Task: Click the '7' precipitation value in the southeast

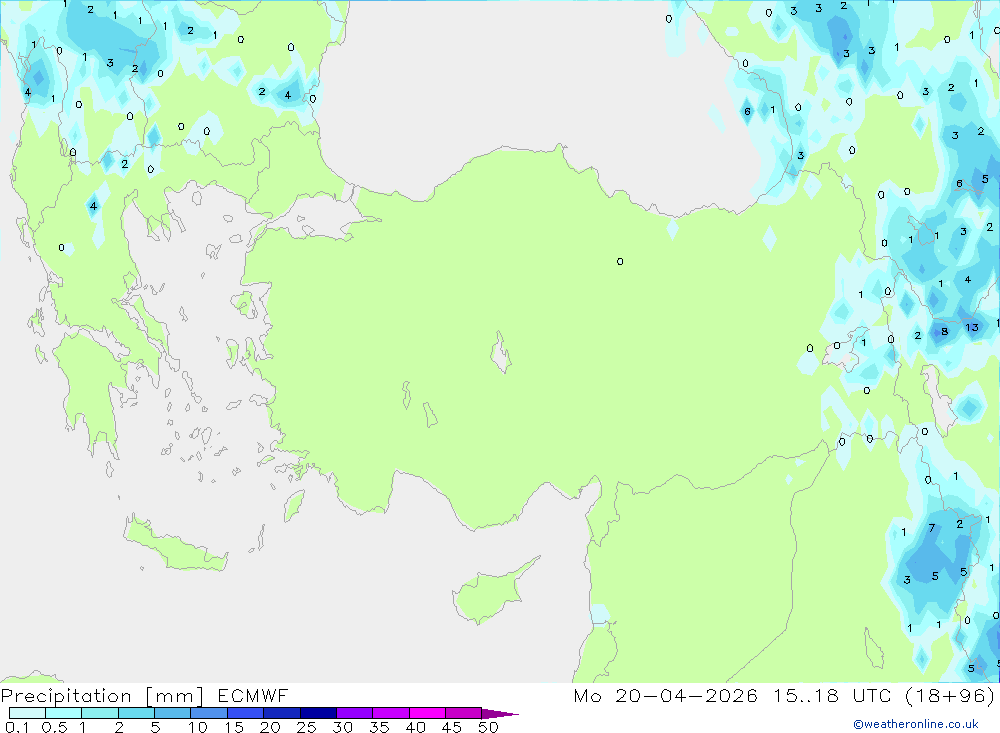Action: point(932,528)
